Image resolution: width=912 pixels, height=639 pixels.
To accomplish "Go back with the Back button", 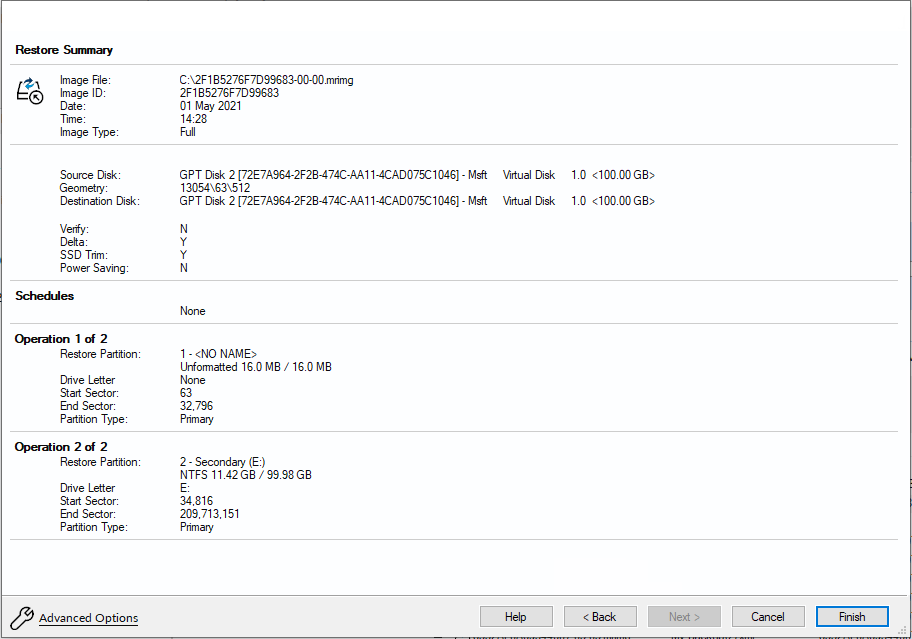I will (600, 617).
